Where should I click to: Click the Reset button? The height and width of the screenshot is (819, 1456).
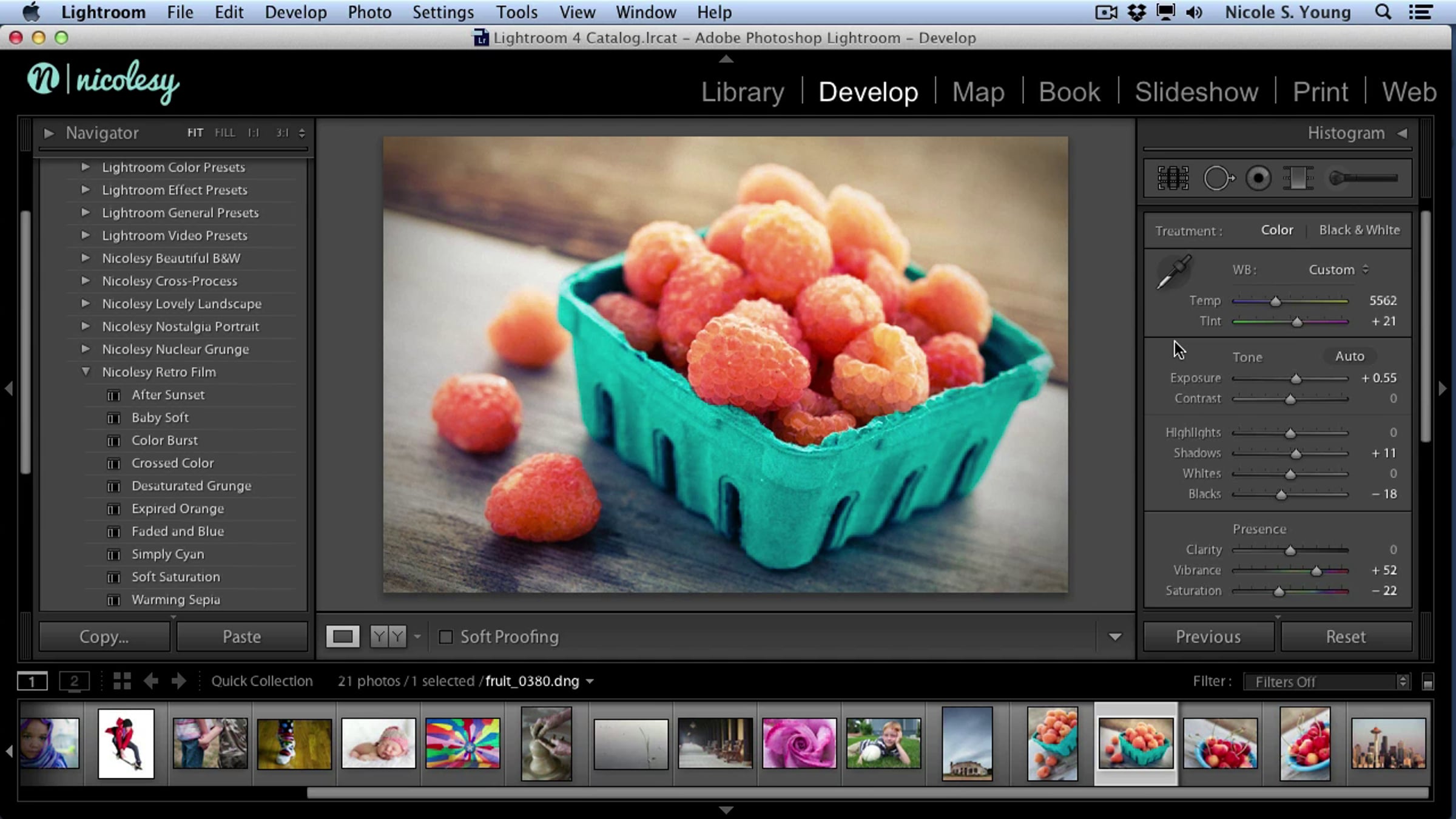[x=1346, y=636]
